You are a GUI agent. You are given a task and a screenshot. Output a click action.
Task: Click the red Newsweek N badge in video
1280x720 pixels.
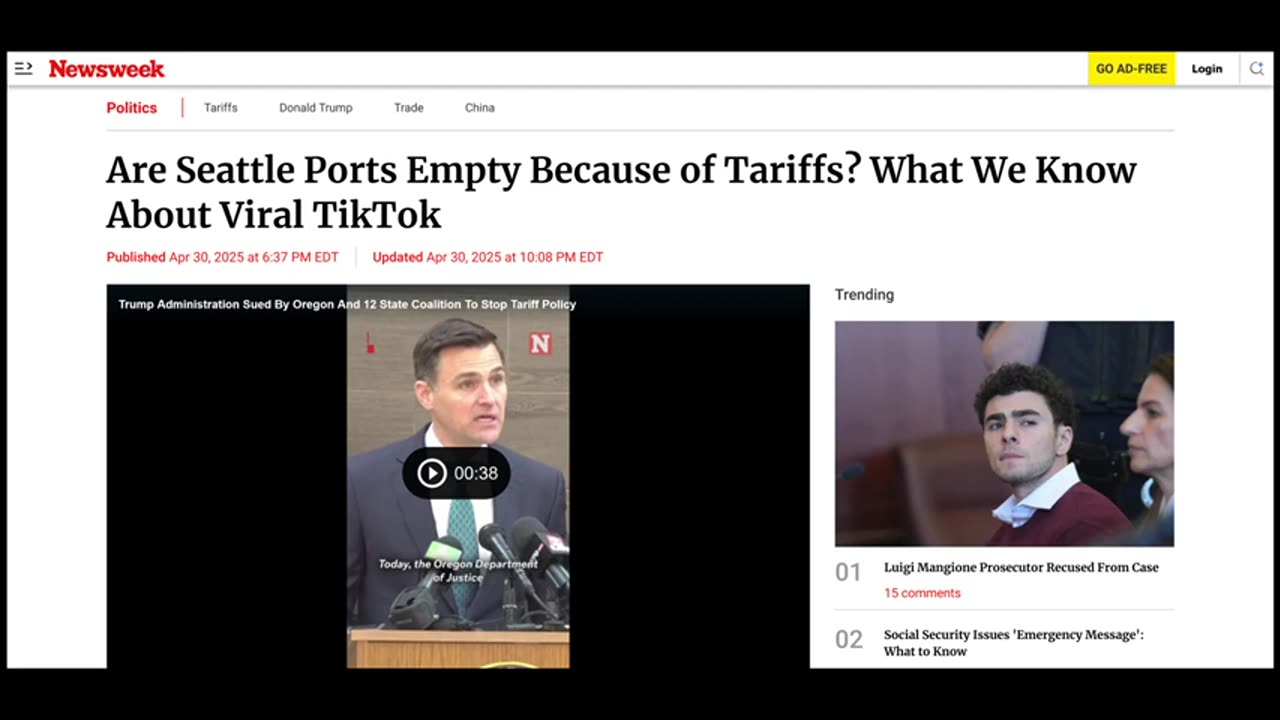(x=540, y=344)
